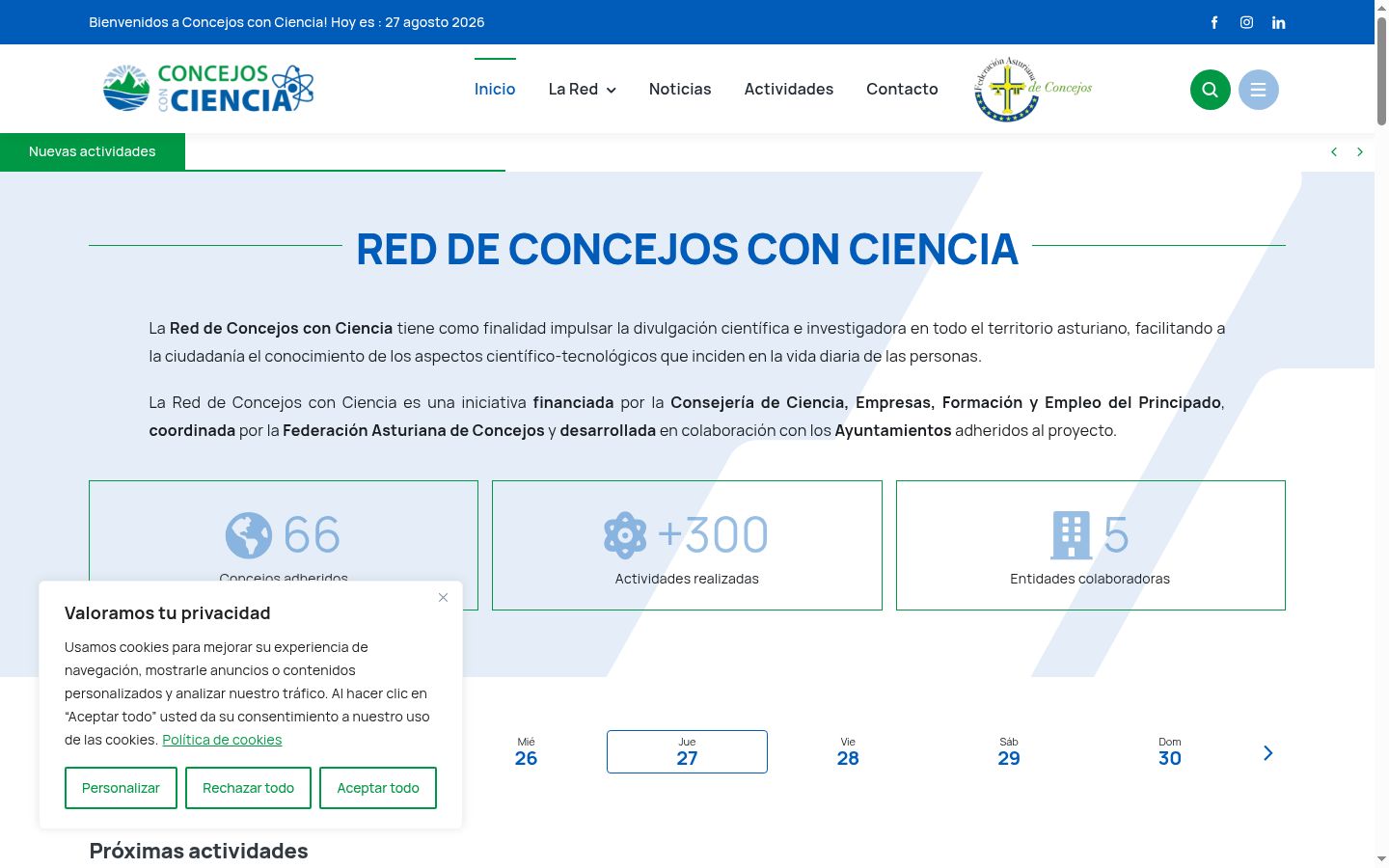The height and width of the screenshot is (868, 1389).
Task: Click the welcome date text in top bar
Action: click(x=286, y=22)
